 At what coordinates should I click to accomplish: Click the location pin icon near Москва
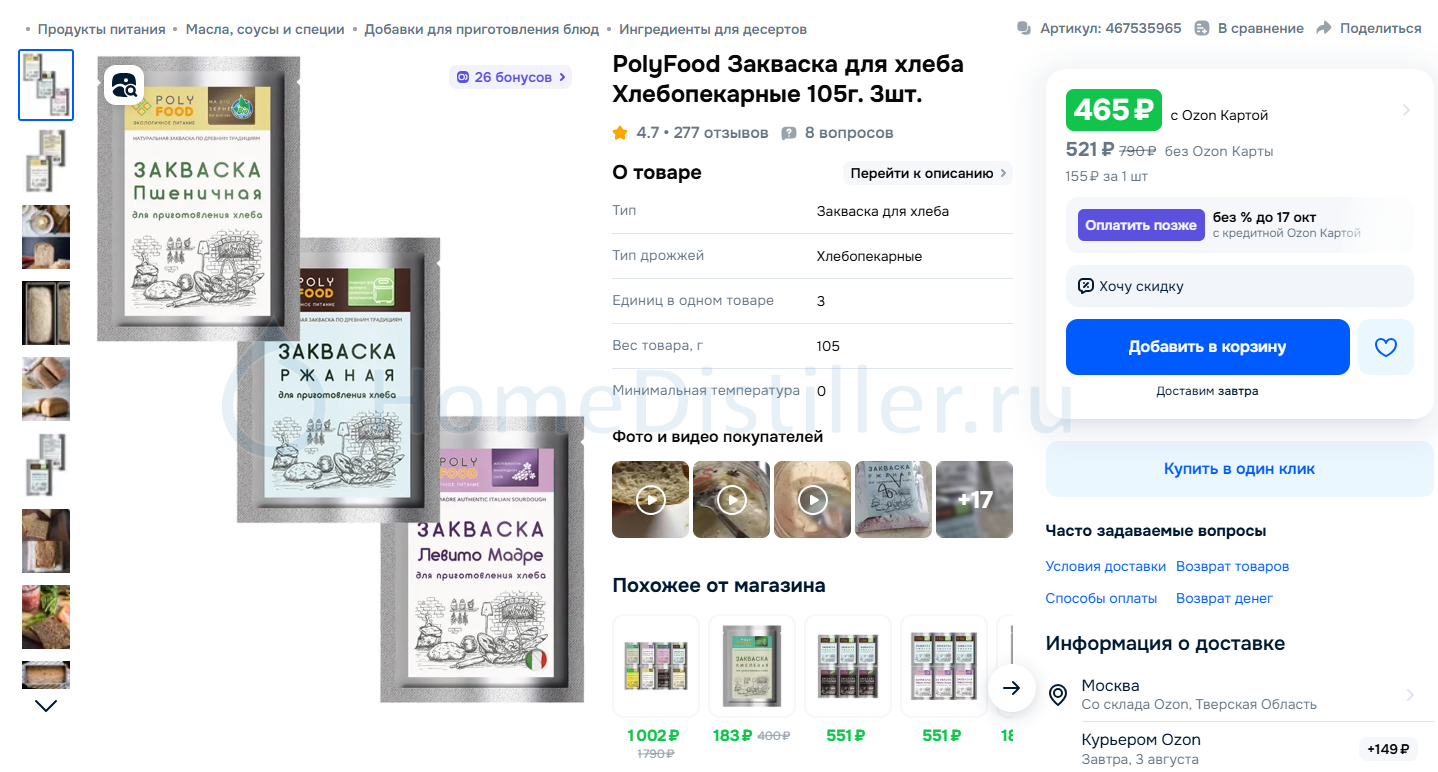point(1058,694)
